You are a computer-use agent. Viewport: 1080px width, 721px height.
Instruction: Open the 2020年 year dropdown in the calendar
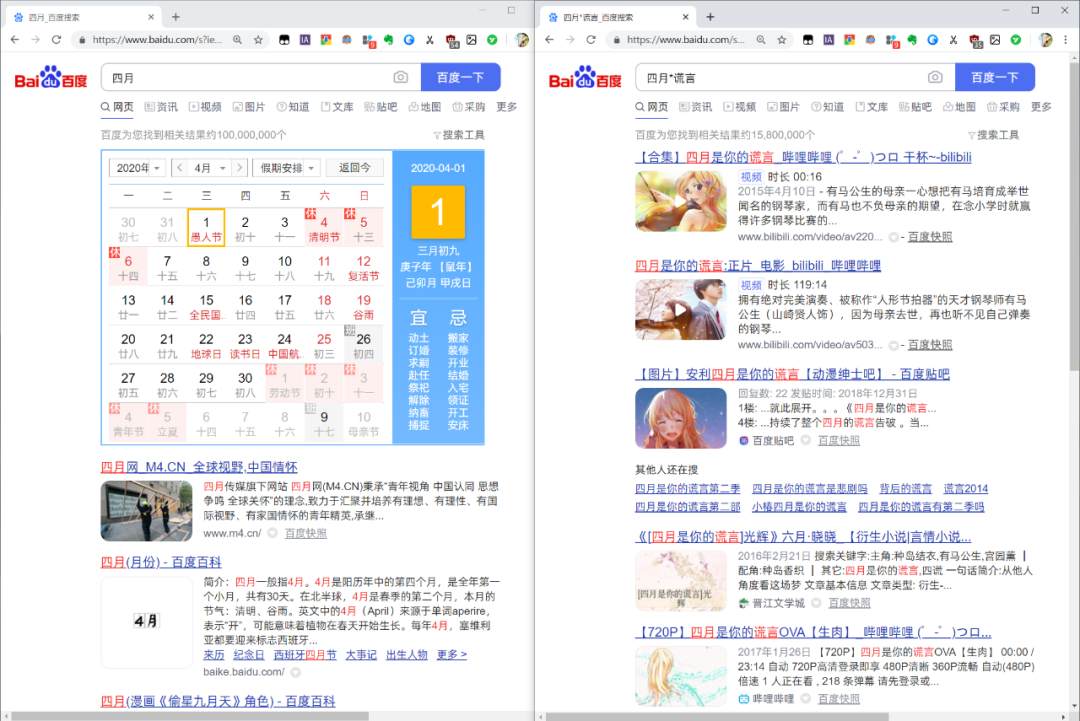point(134,168)
